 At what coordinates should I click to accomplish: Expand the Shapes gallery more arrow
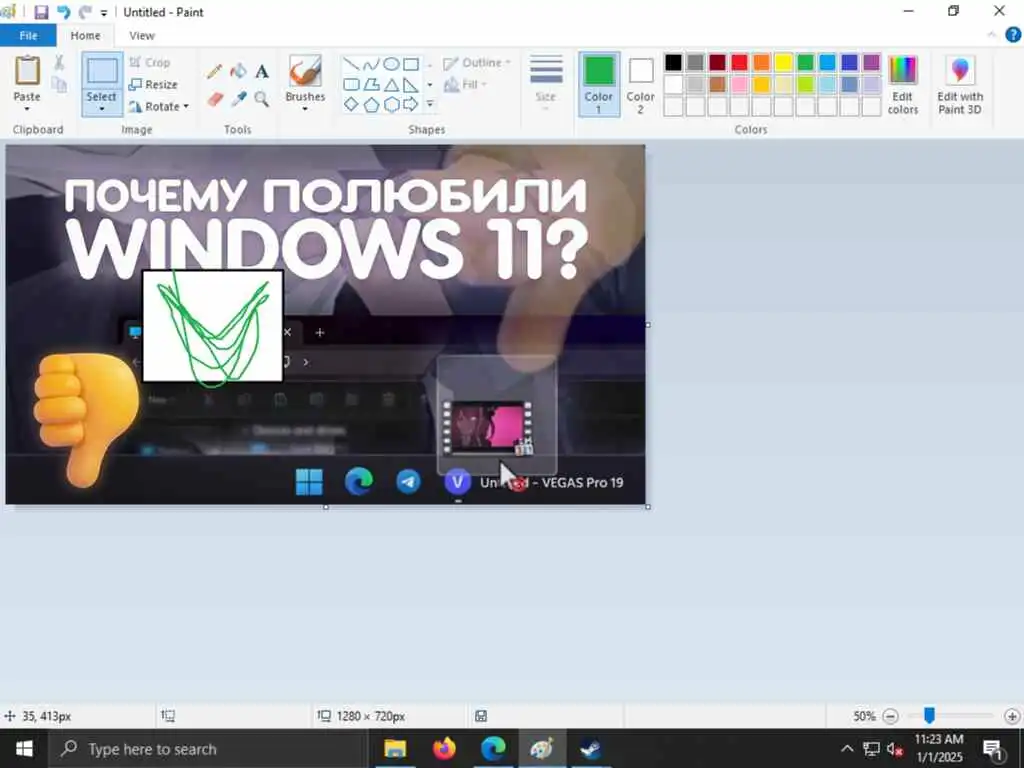430,104
